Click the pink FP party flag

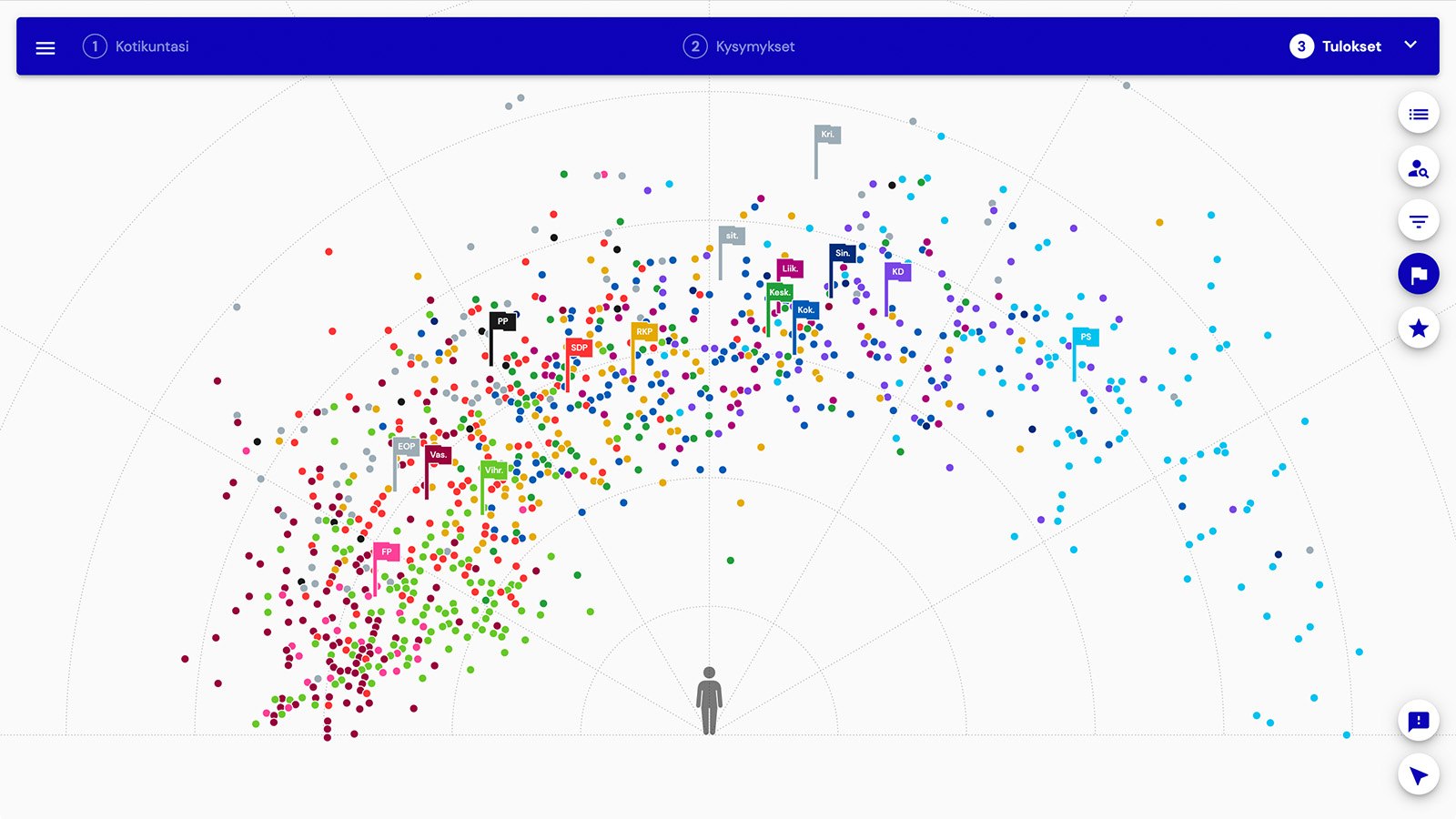(x=386, y=552)
